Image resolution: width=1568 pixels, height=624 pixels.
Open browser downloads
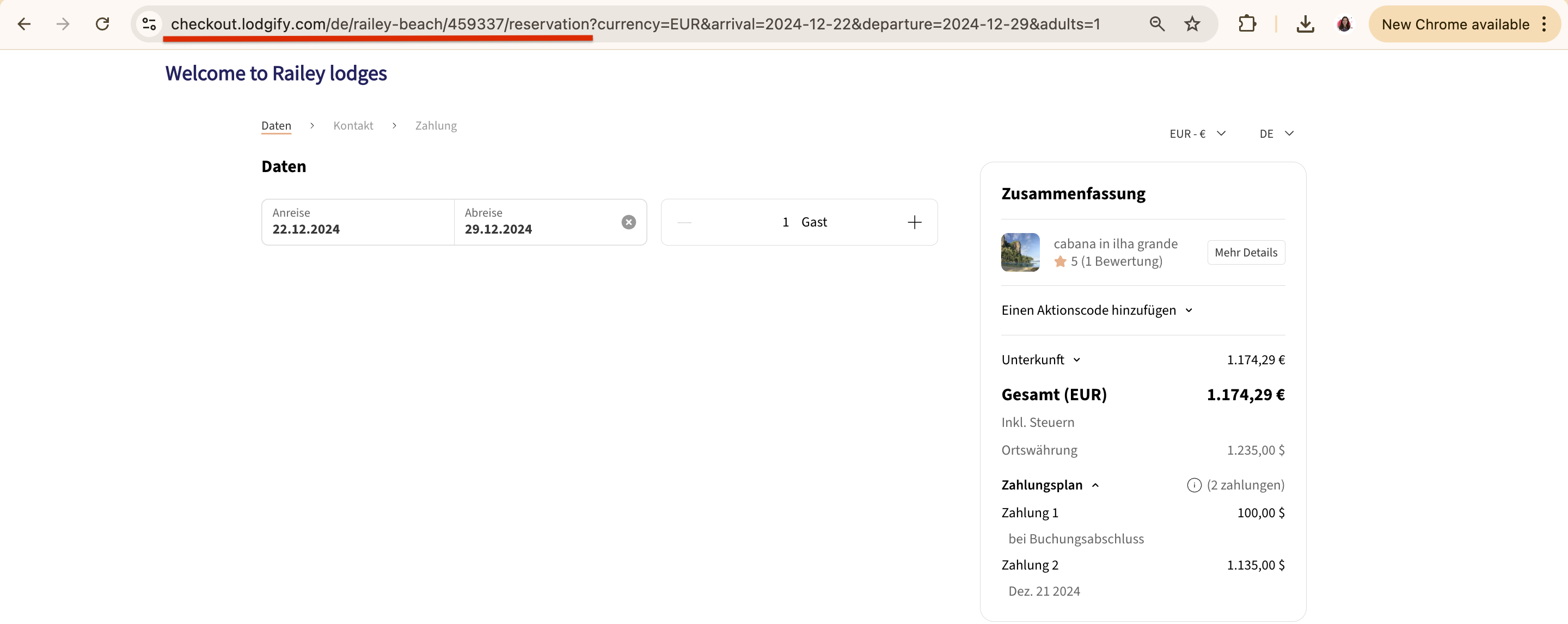click(1305, 24)
